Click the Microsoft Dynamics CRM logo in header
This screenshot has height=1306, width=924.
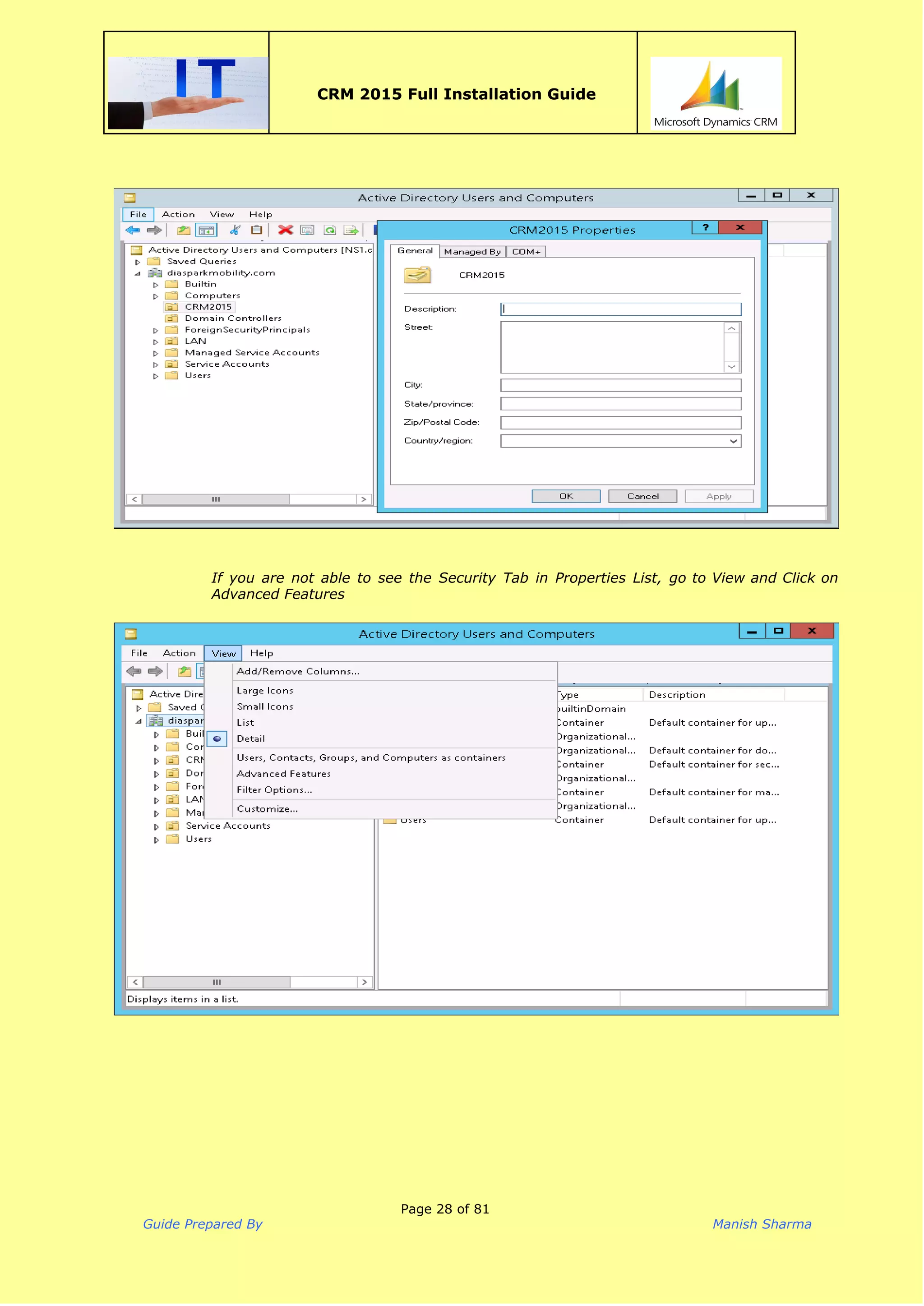[717, 94]
